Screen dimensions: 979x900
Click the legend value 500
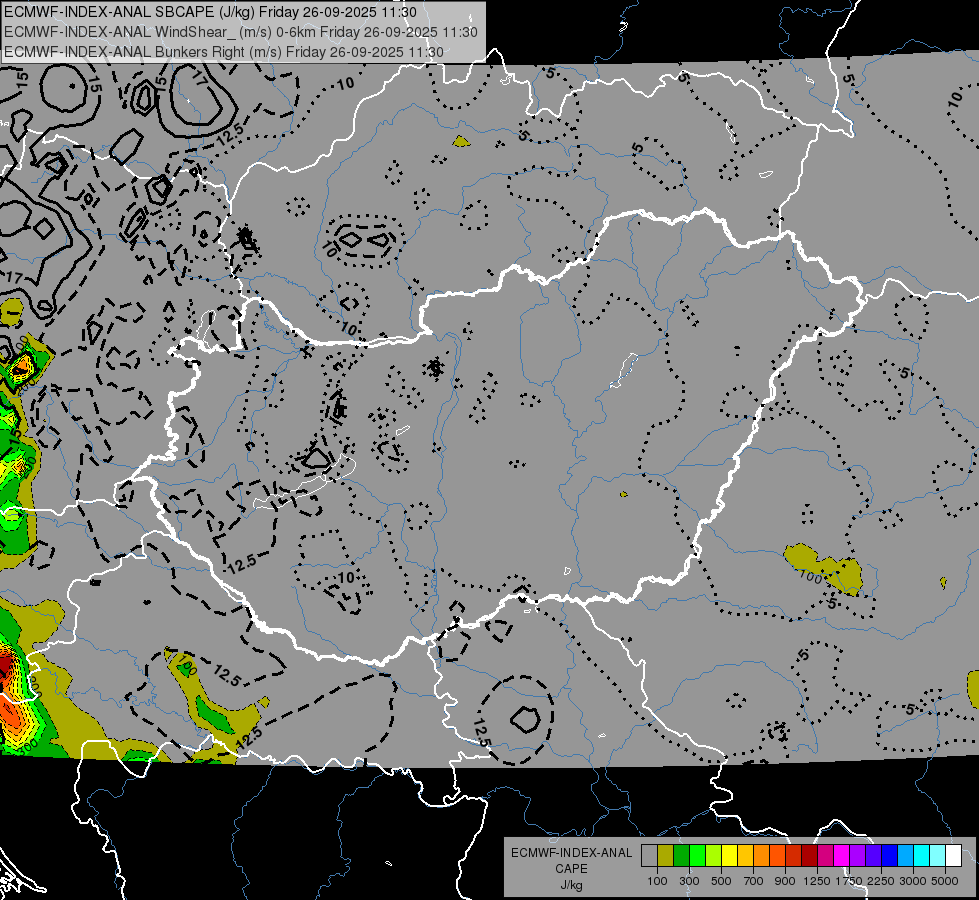[721, 881]
